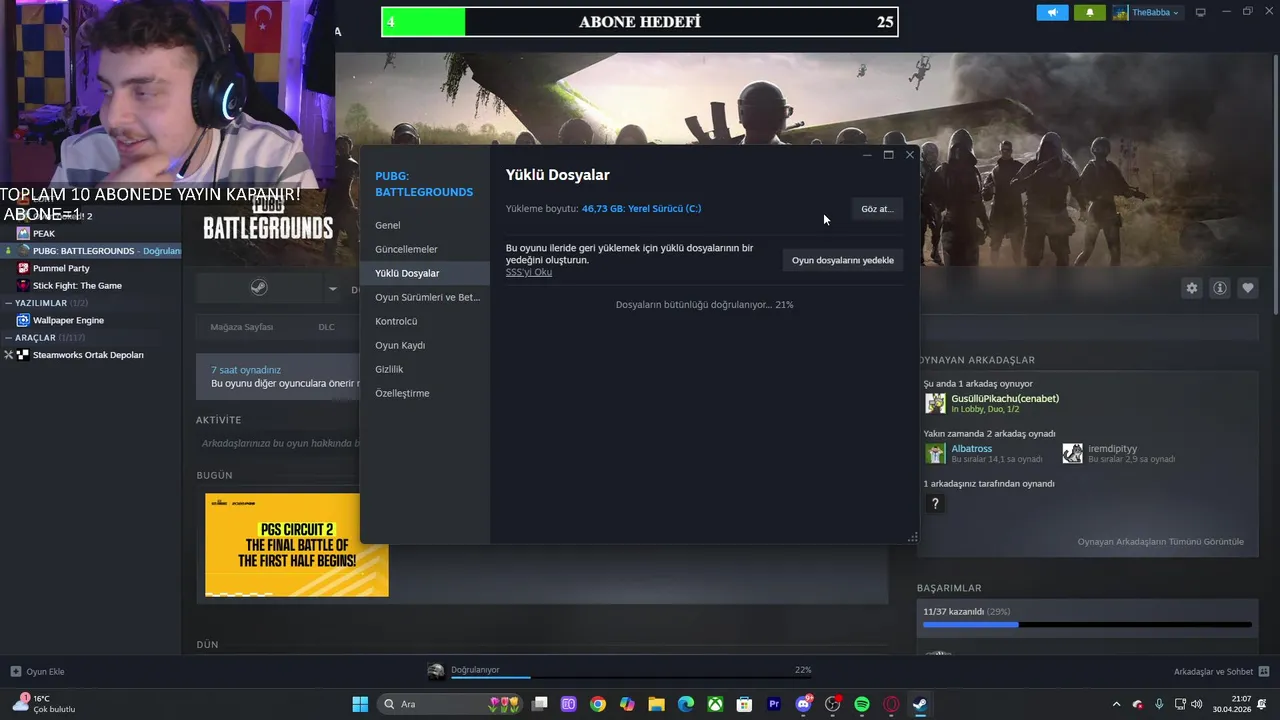Click the achievements progress bar 11/37
Screen dimensions: 1280x720
[x=1087, y=625]
